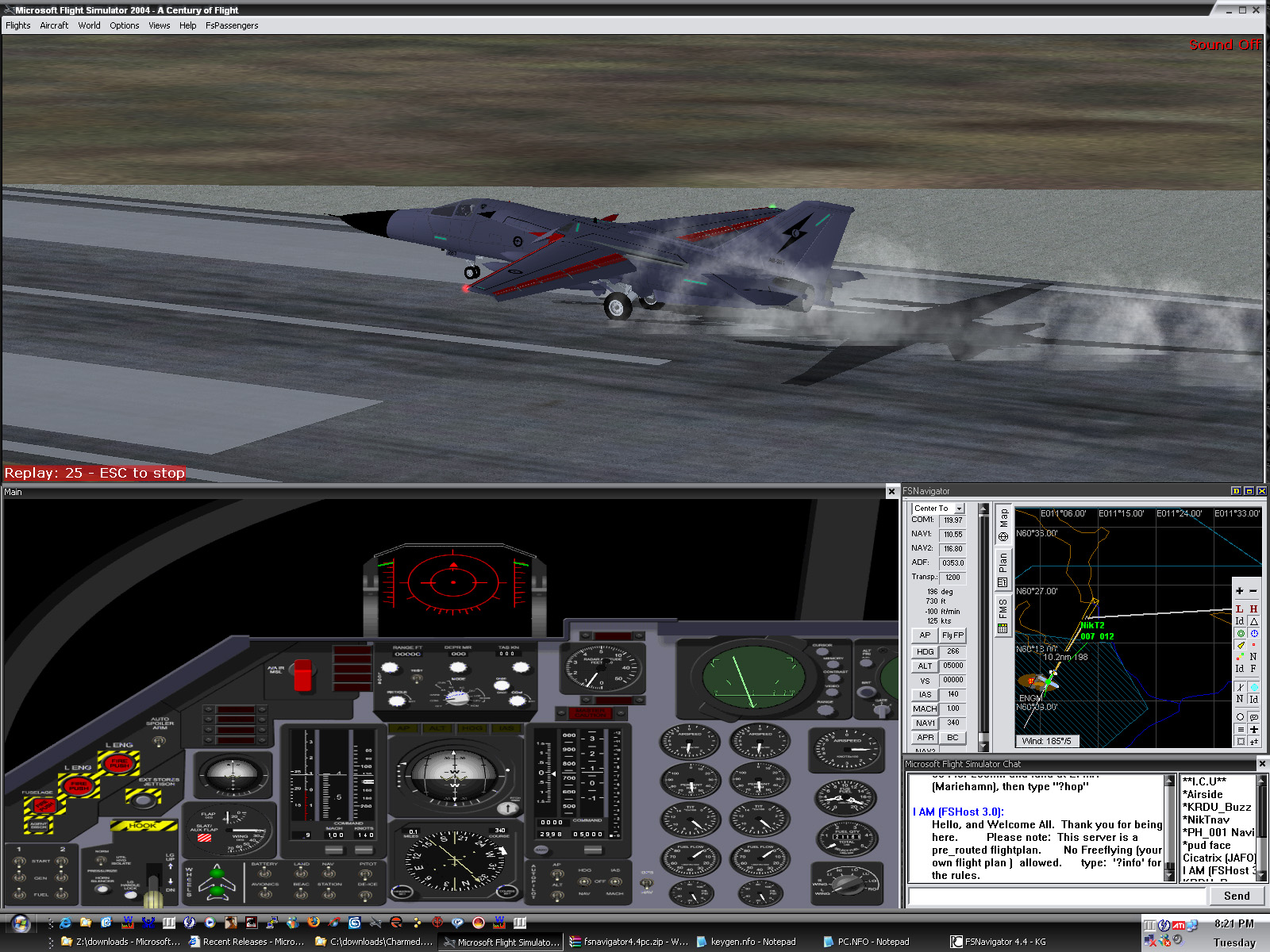Click the chat message input field
This screenshot has width=1270, height=952.
pos(1056,896)
